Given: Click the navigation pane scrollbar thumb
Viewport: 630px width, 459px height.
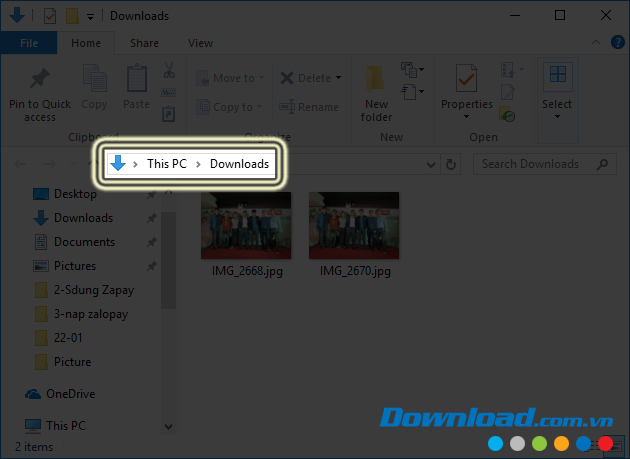Looking at the screenshot, I should (168, 260).
